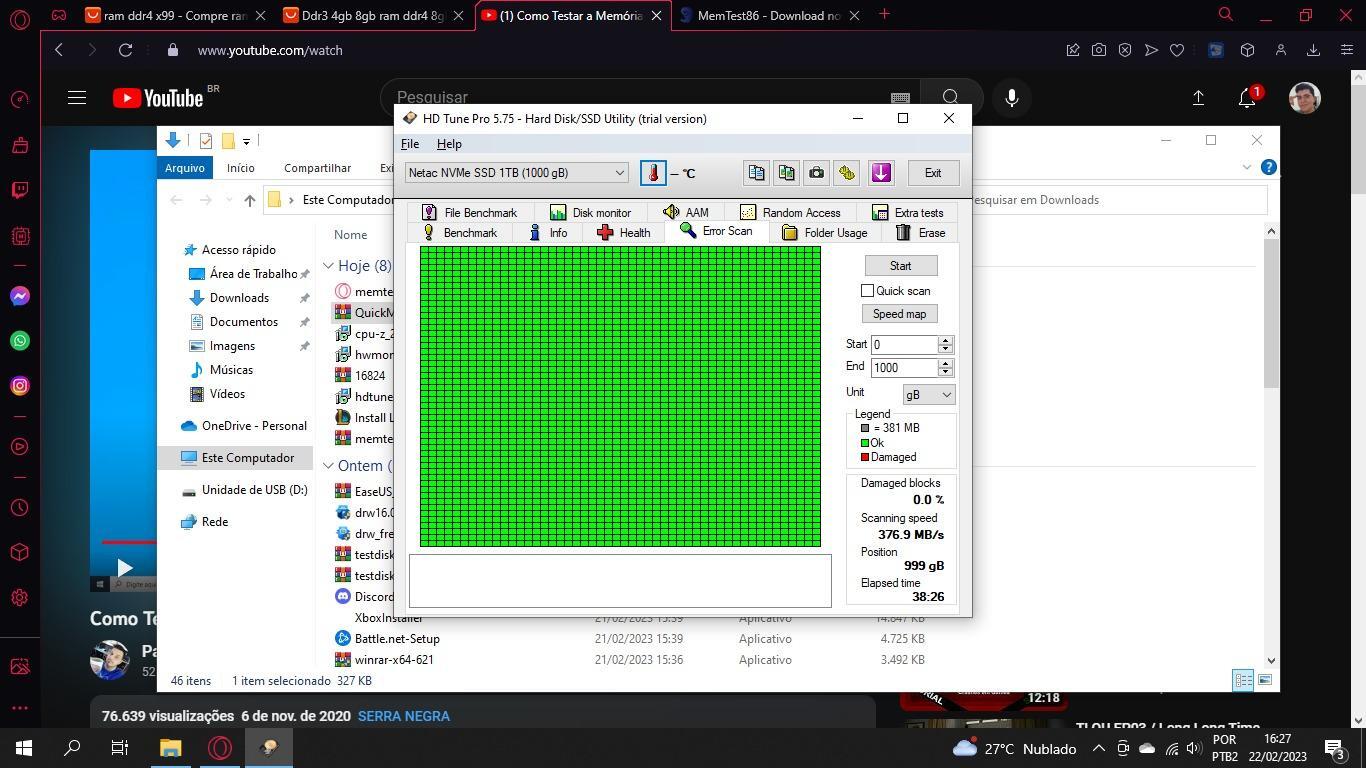This screenshot has width=1366, height=768.
Task: Open the drive selection dropdown
Action: tap(516, 173)
